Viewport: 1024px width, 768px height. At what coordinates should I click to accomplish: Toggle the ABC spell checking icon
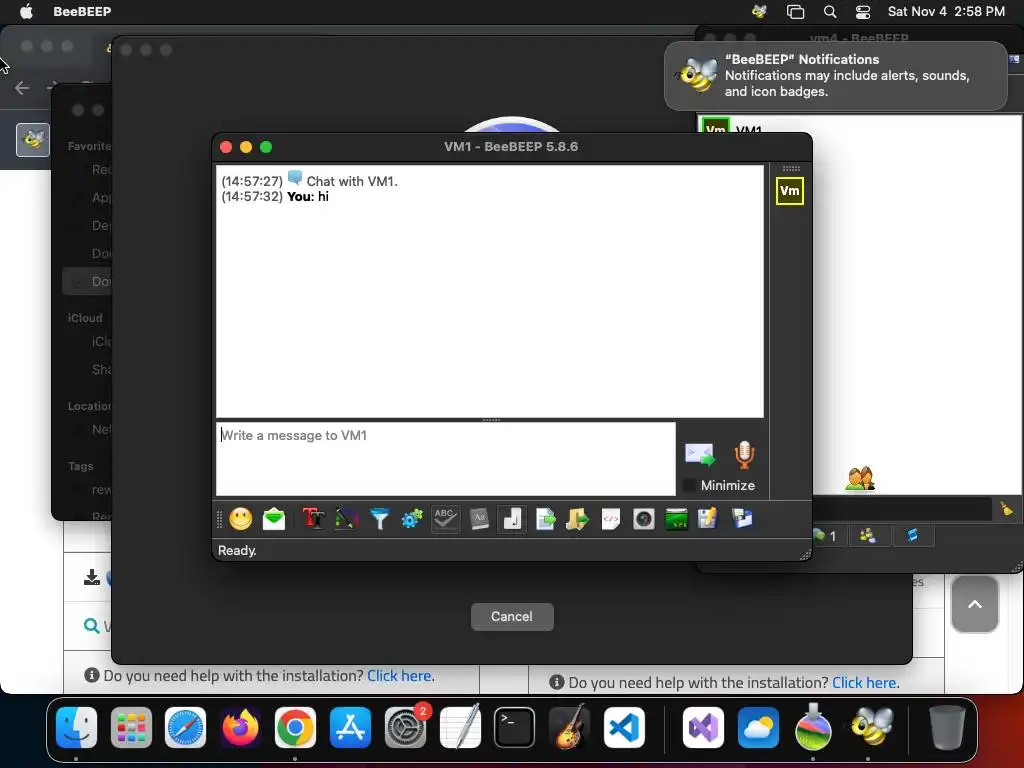445,519
